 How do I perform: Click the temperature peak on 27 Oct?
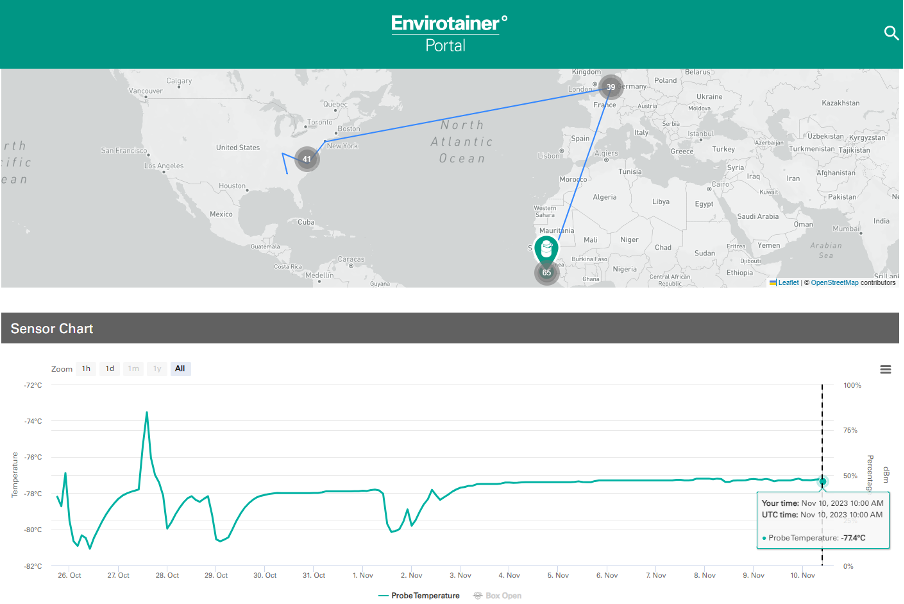[147, 412]
